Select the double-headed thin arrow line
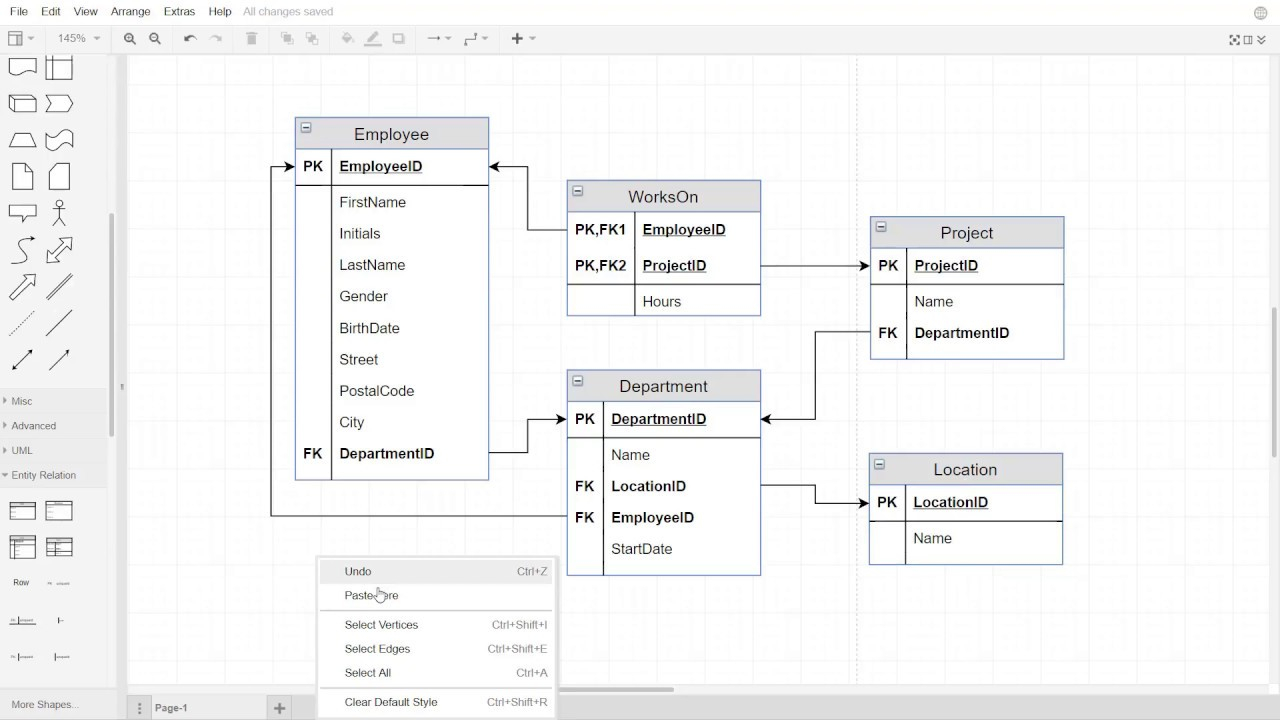 (x=22, y=360)
